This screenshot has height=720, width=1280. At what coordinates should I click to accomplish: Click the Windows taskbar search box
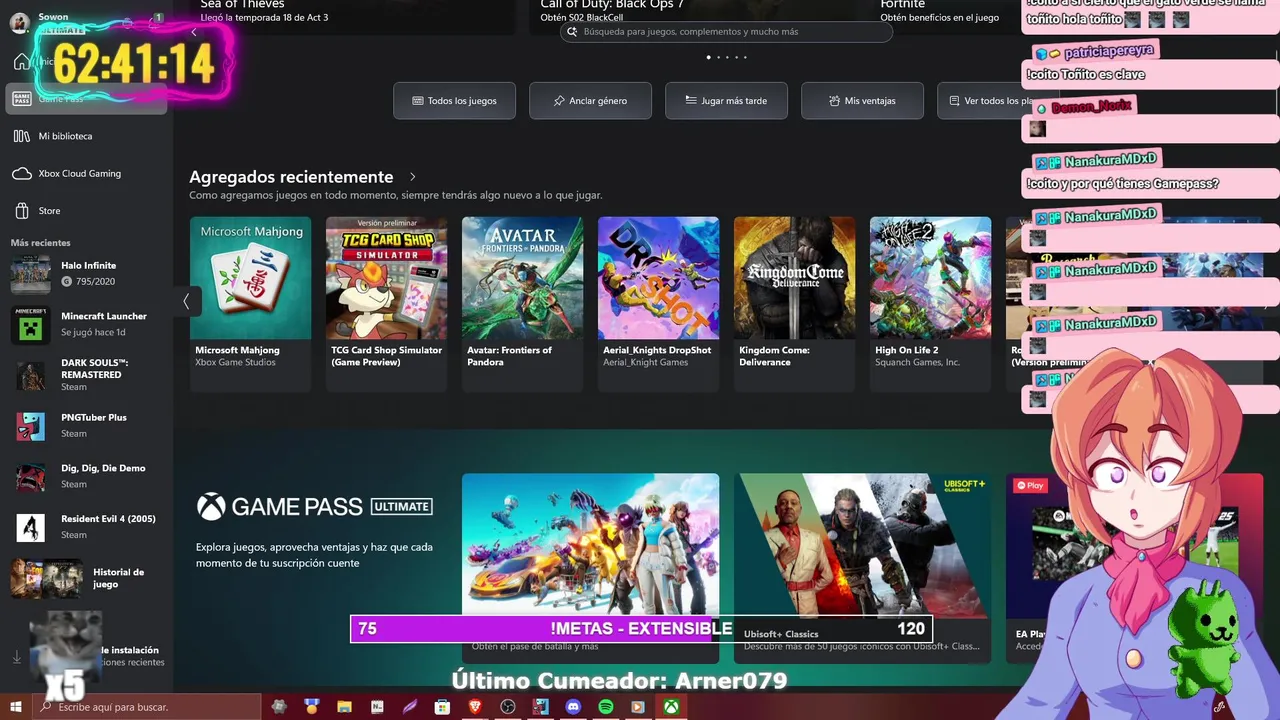(146, 707)
